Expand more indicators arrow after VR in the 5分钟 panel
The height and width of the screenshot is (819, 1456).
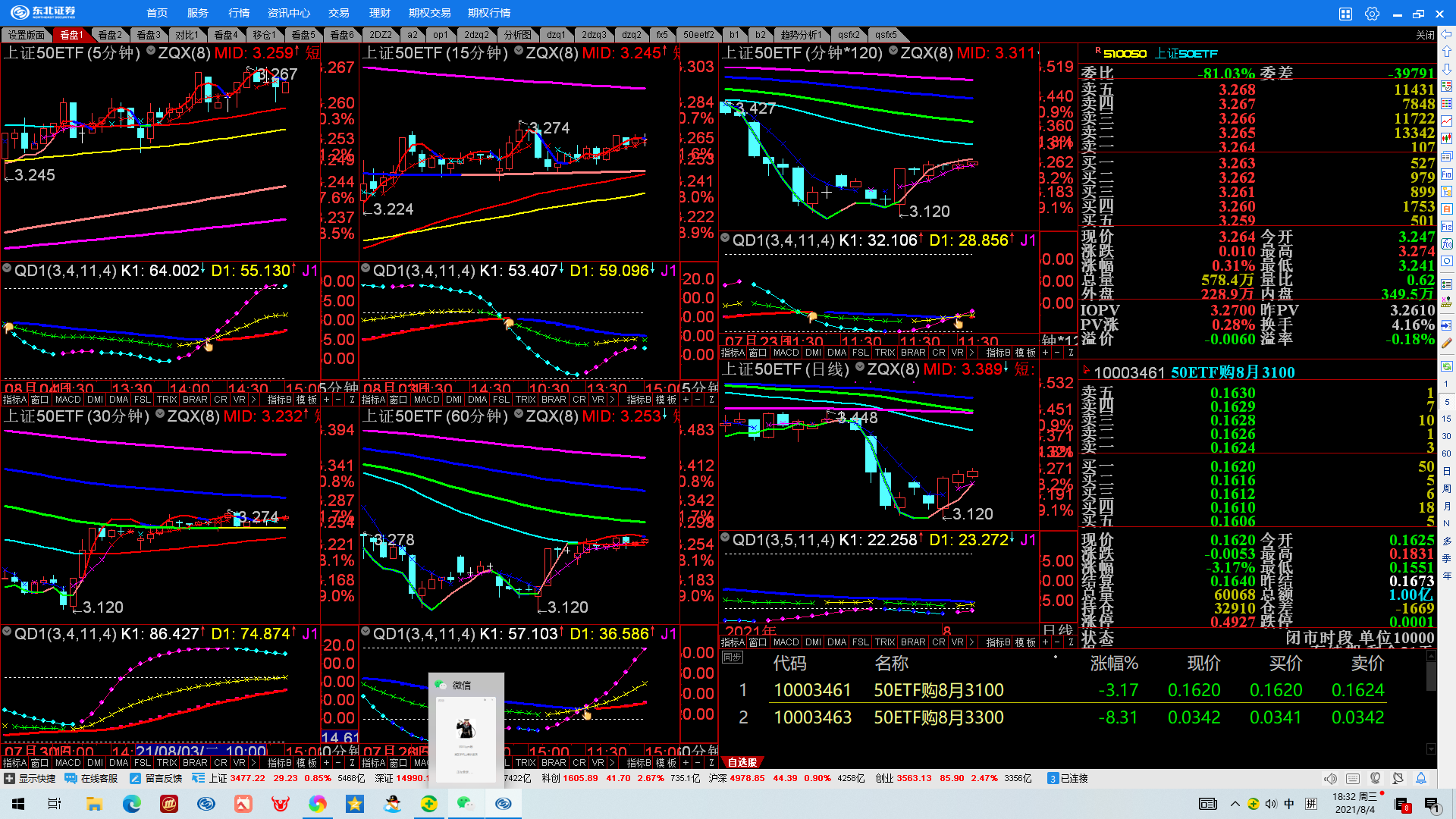[253, 400]
